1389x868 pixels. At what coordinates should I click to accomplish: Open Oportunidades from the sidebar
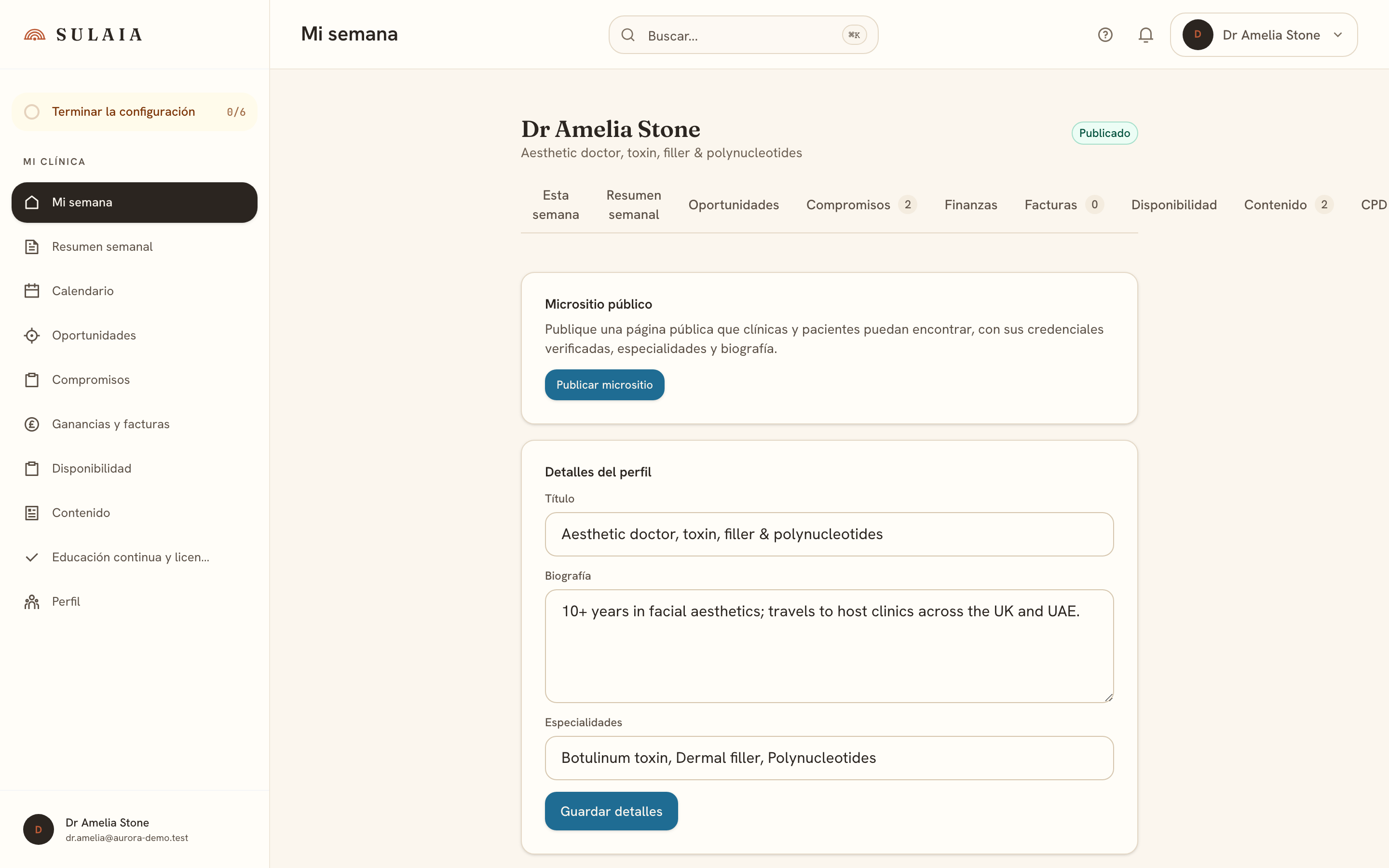[134, 335]
